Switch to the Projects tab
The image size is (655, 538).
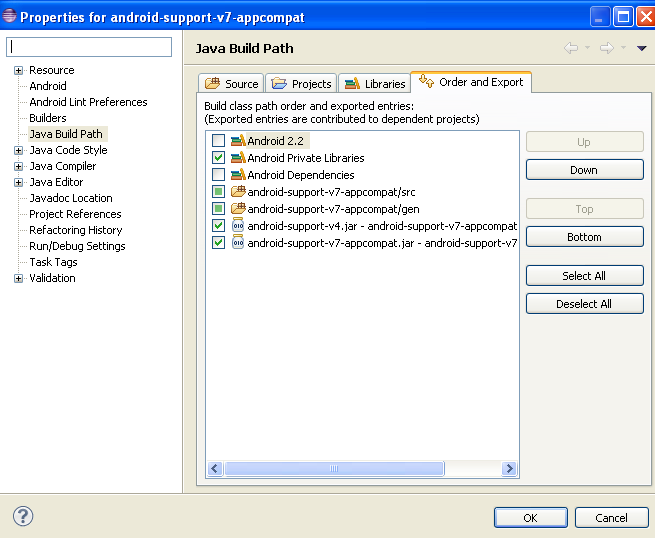pyautogui.click(x=301, y=84)
